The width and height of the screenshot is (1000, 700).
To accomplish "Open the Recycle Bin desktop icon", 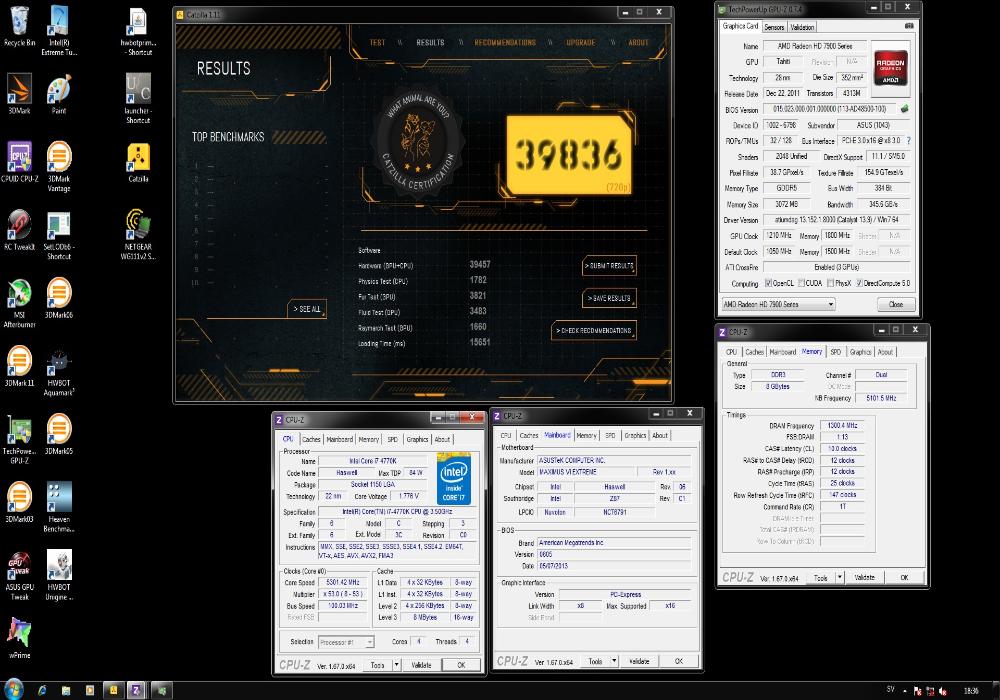I will [x=19, y=26].
